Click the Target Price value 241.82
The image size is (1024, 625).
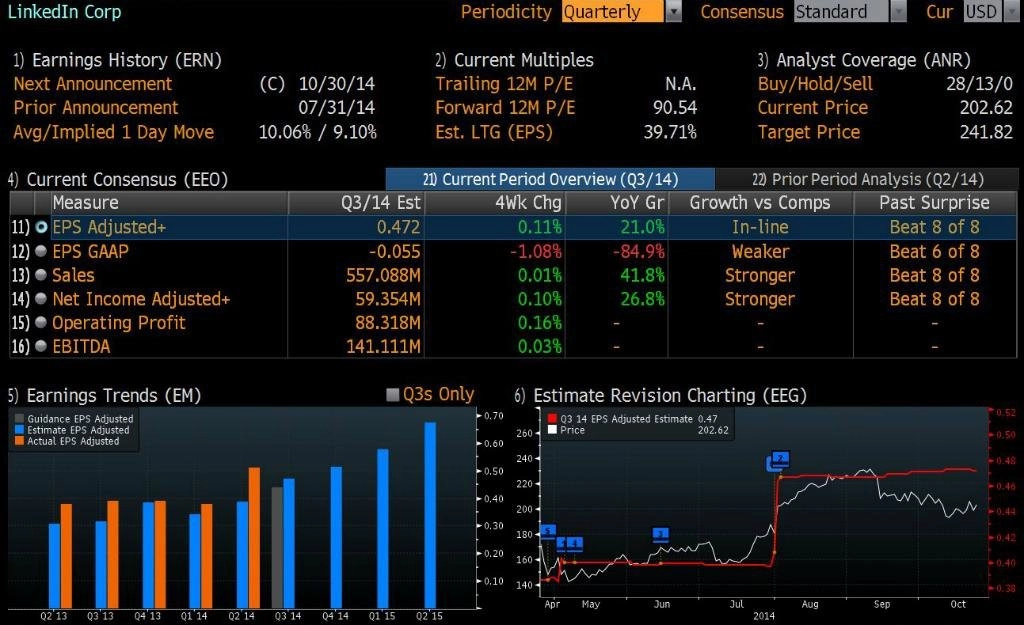[x=986, y=132]
